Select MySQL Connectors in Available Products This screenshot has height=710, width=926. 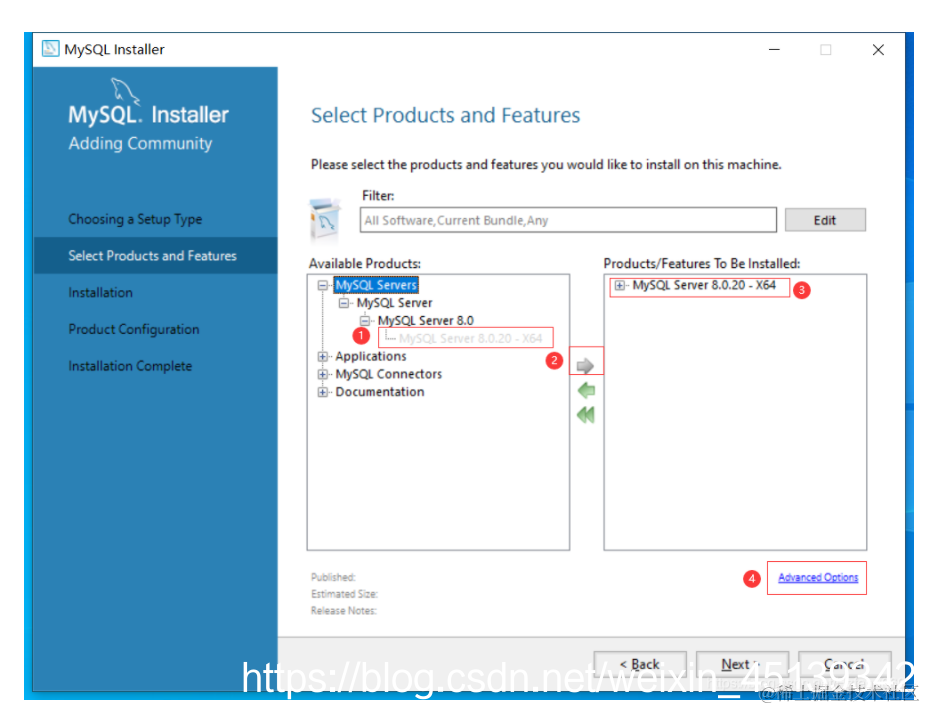389,374
